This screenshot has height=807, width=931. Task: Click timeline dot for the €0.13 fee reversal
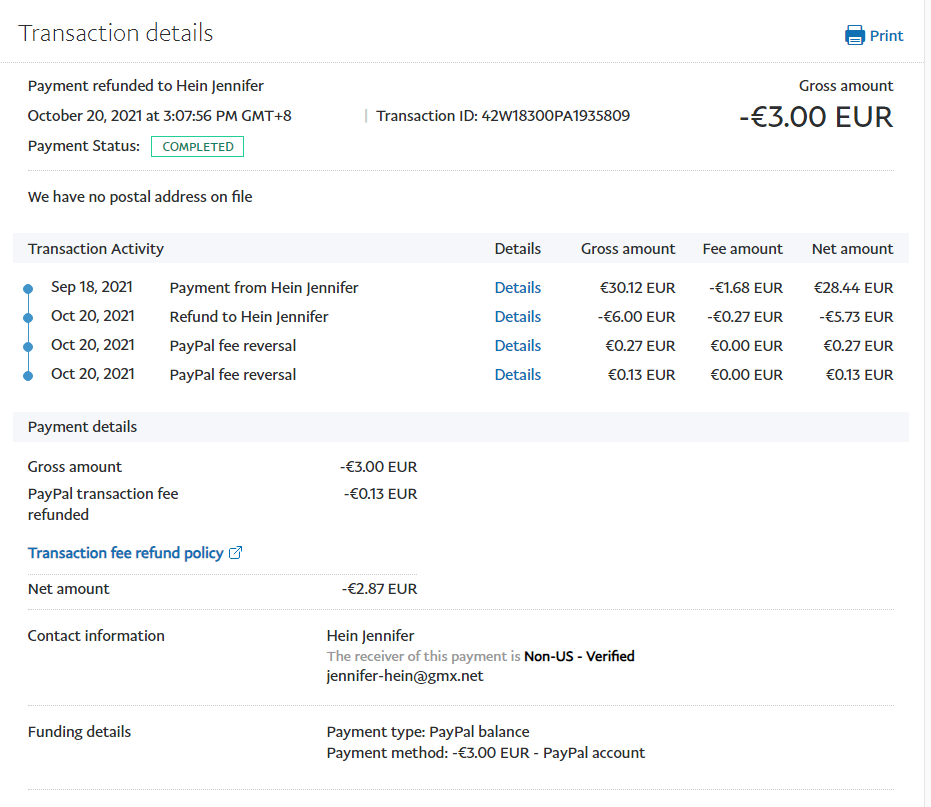[28, 375]
